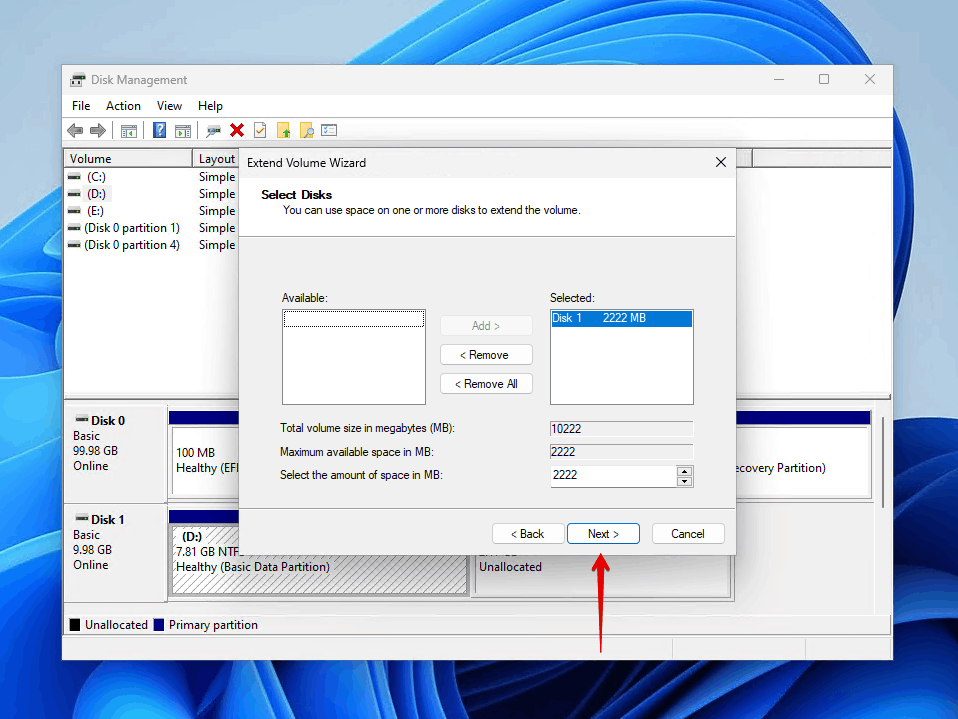Open the View menu
This screenshot has height=719, width=958.
[169, 105]
